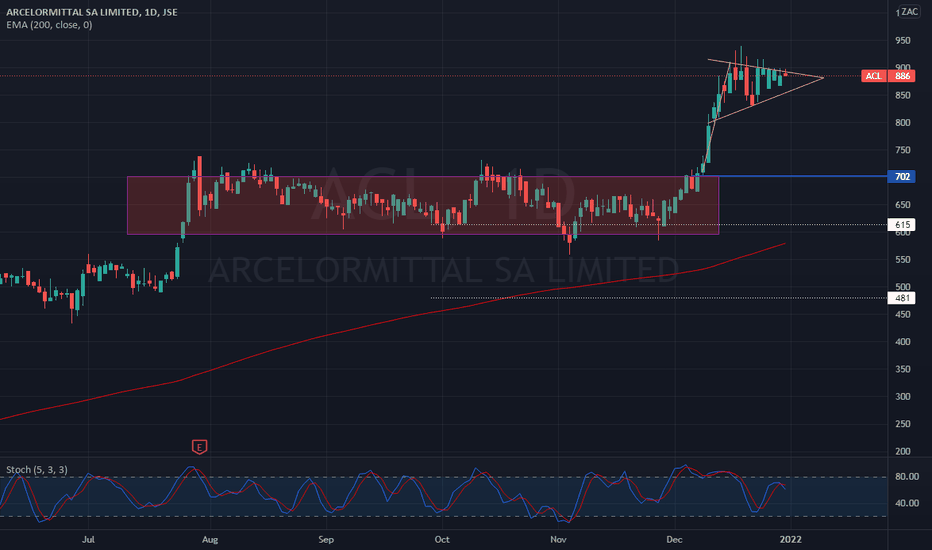Click the EMA (200, close, 0) indicator legend
Viewport: 932px width, 550px height.
(49, 25)
